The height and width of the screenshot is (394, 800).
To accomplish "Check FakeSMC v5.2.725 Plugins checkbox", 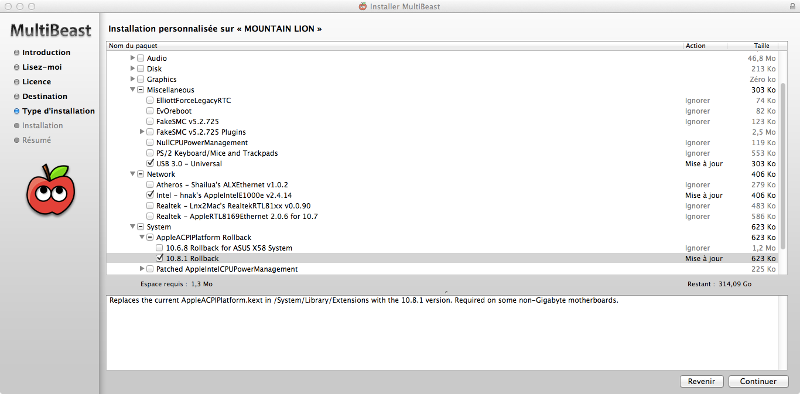I will (x=149, y=132).
